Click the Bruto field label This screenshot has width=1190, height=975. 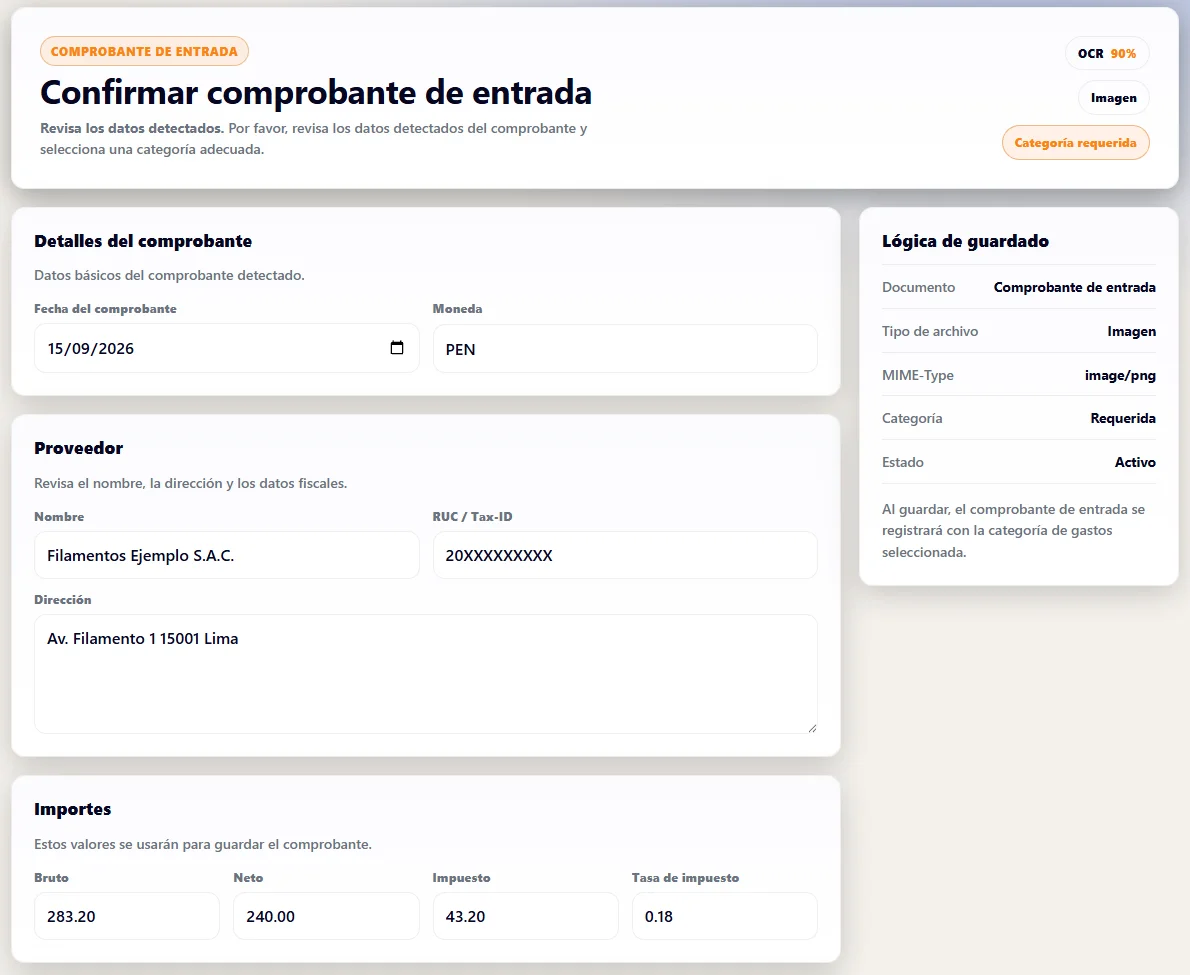coord(52,878)
